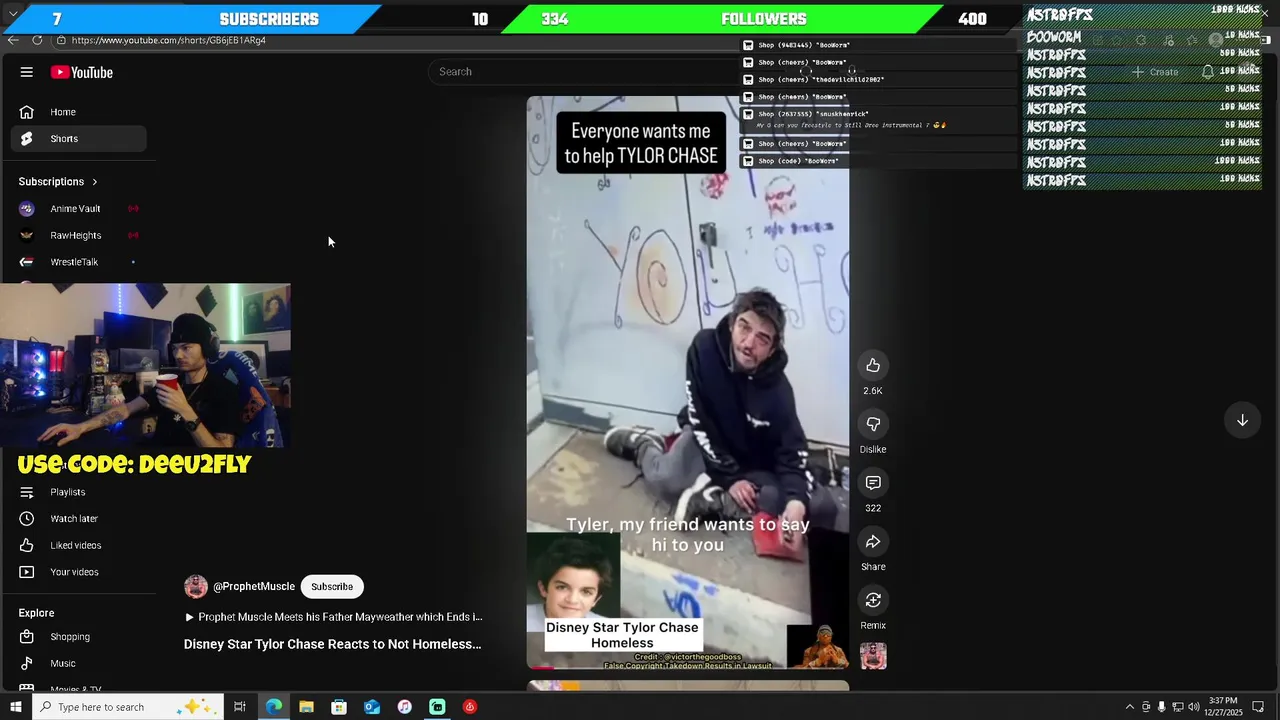Open RawHeights subscription channel
Viewport: 1280px width, 720px height.
coord(78,235)
